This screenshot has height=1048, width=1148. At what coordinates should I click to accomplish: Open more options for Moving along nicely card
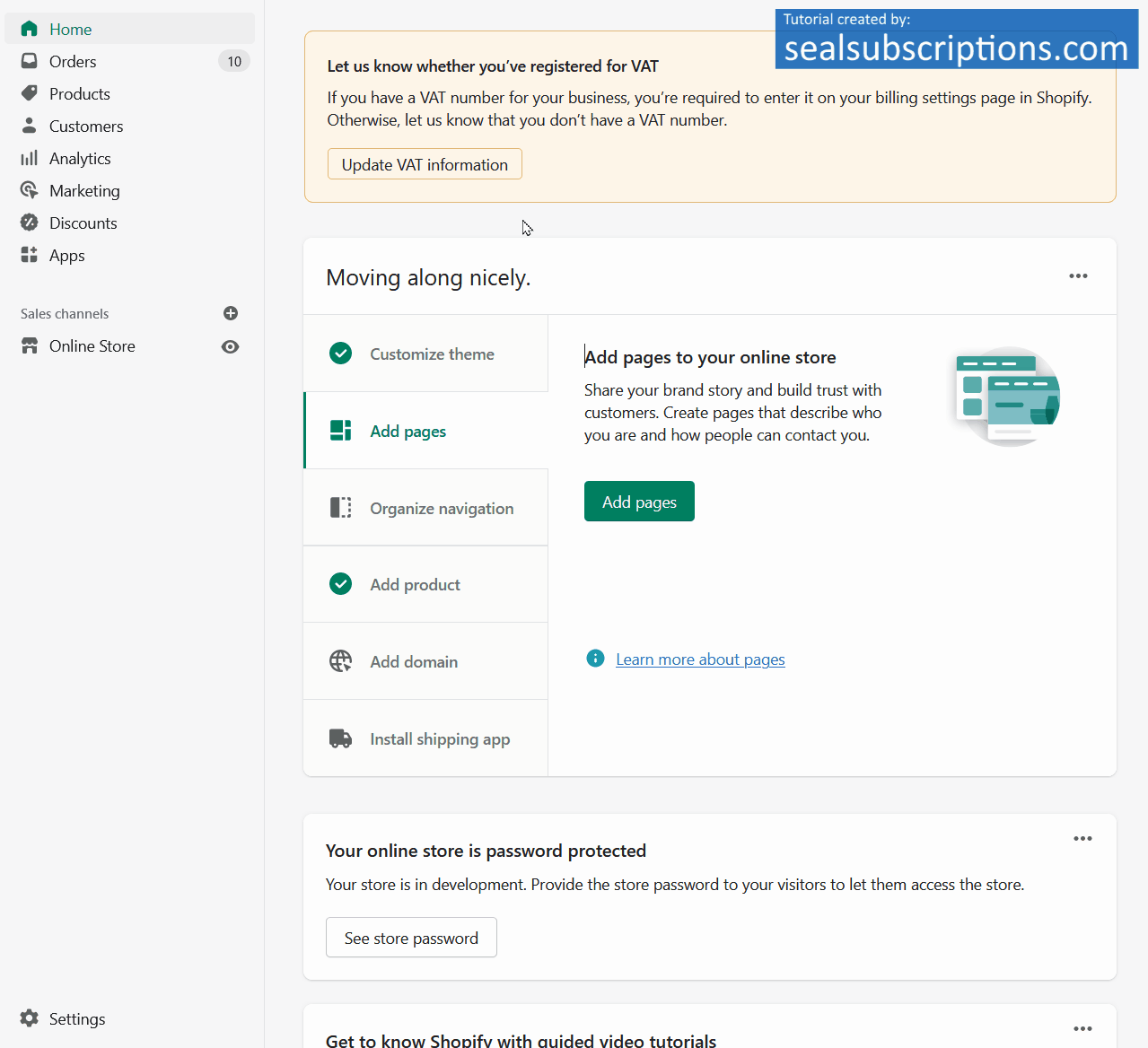(x=1078, y=276)
